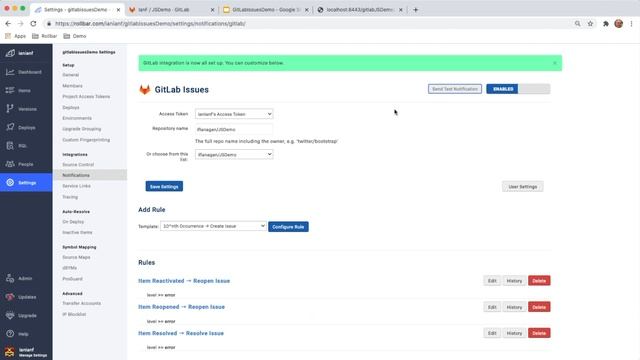
Task: Click the Apps bookmarks shortcut
Action: point(15,36)
